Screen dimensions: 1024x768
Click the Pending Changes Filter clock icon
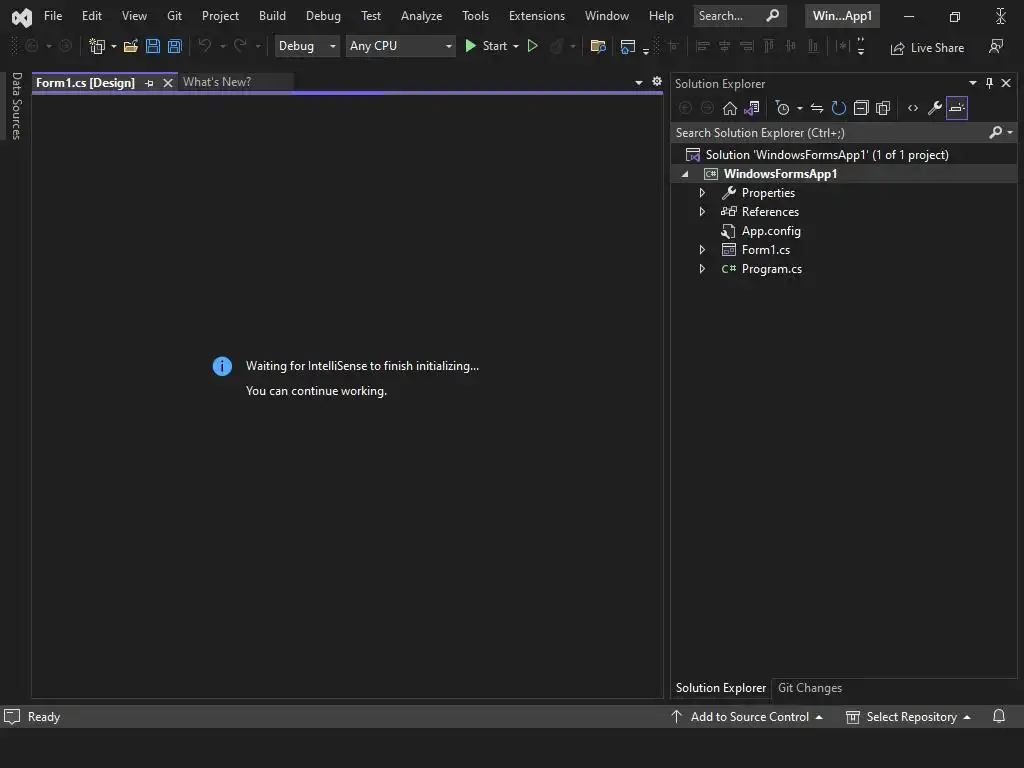coord(782,108)
